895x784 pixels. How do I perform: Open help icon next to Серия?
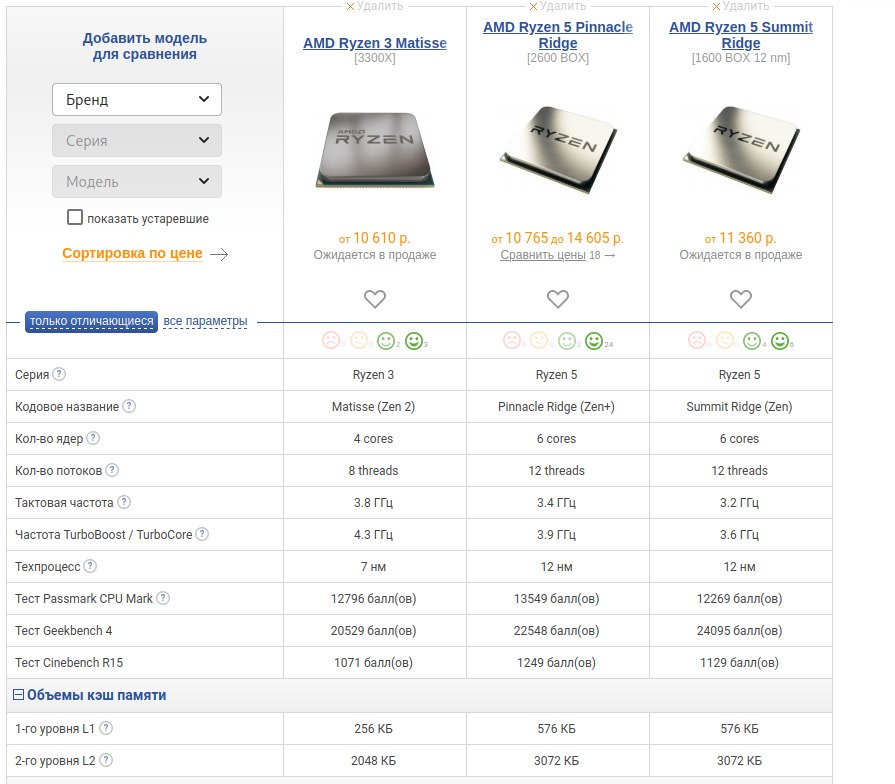59,374
